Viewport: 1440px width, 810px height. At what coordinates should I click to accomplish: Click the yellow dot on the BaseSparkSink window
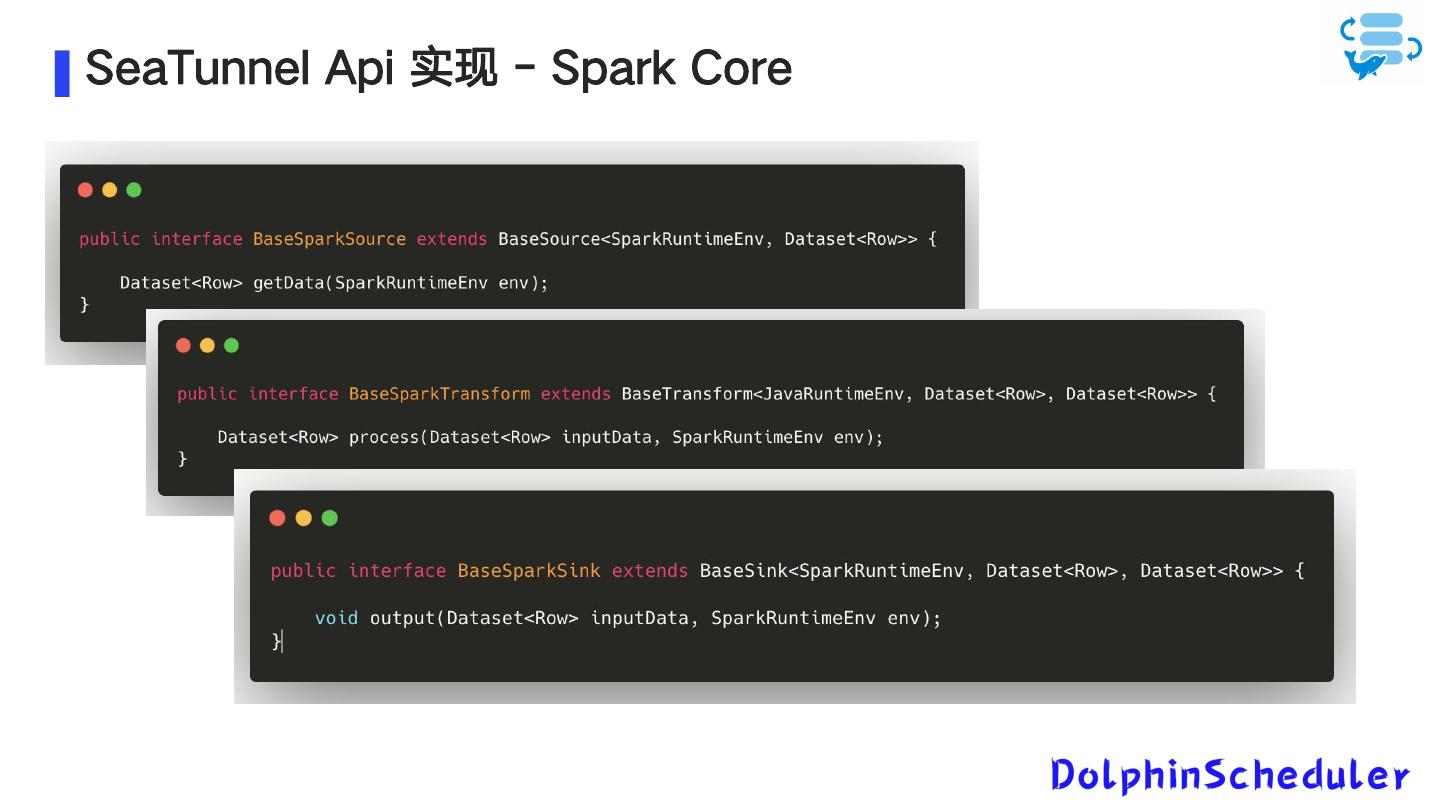[301, 517]
